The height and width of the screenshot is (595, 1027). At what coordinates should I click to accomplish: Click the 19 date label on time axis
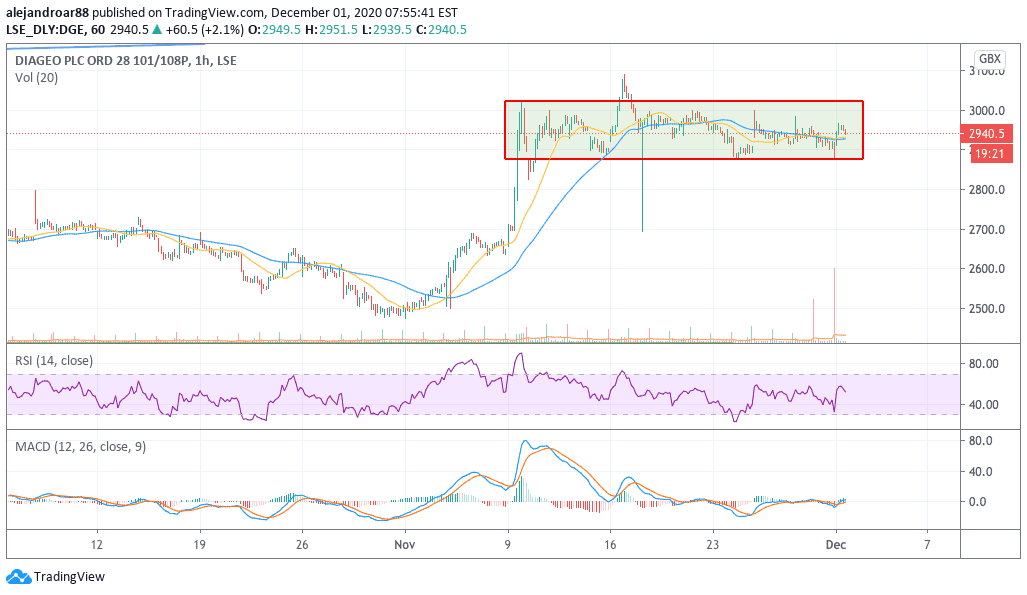click(199, 545)
